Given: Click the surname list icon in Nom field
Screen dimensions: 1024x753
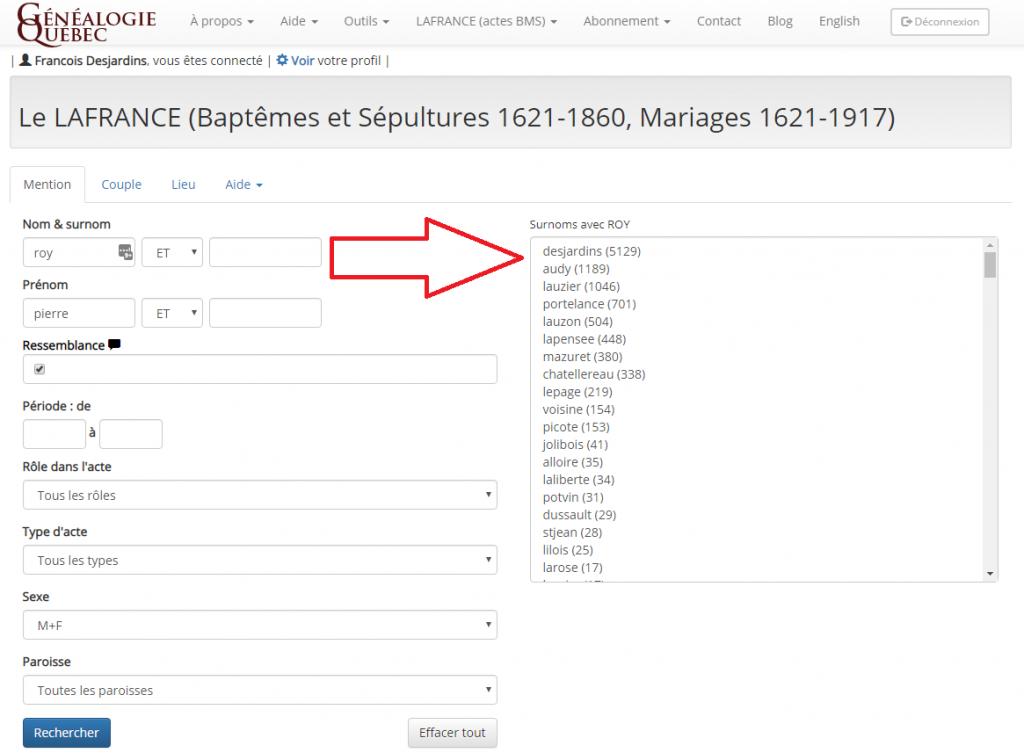Looking at the screenshot, I should click(125, 251).
